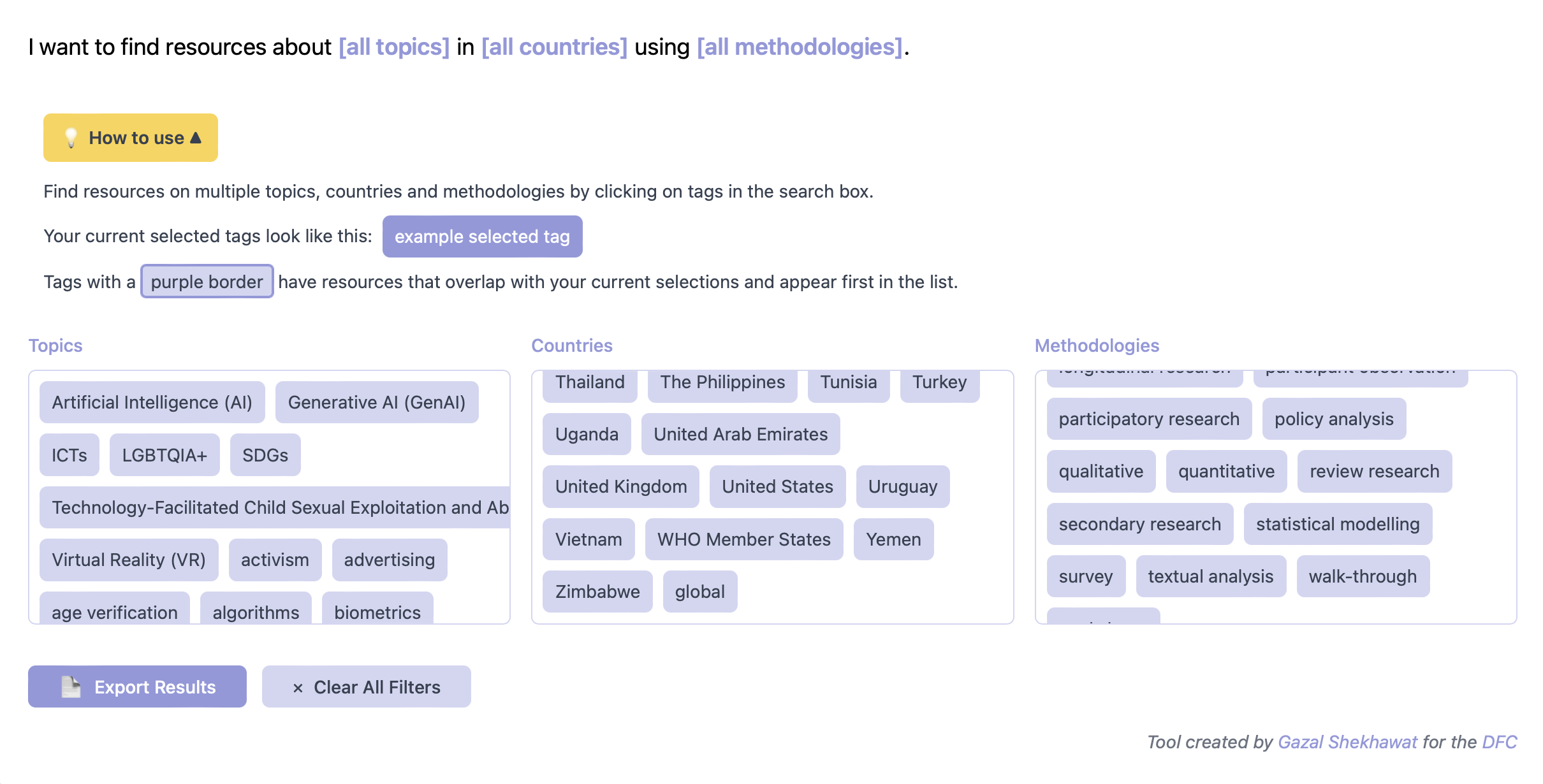Toggle the qualitative methodology tag
The height and width of the screenshot is (784, 1543).
point(1101,471)
